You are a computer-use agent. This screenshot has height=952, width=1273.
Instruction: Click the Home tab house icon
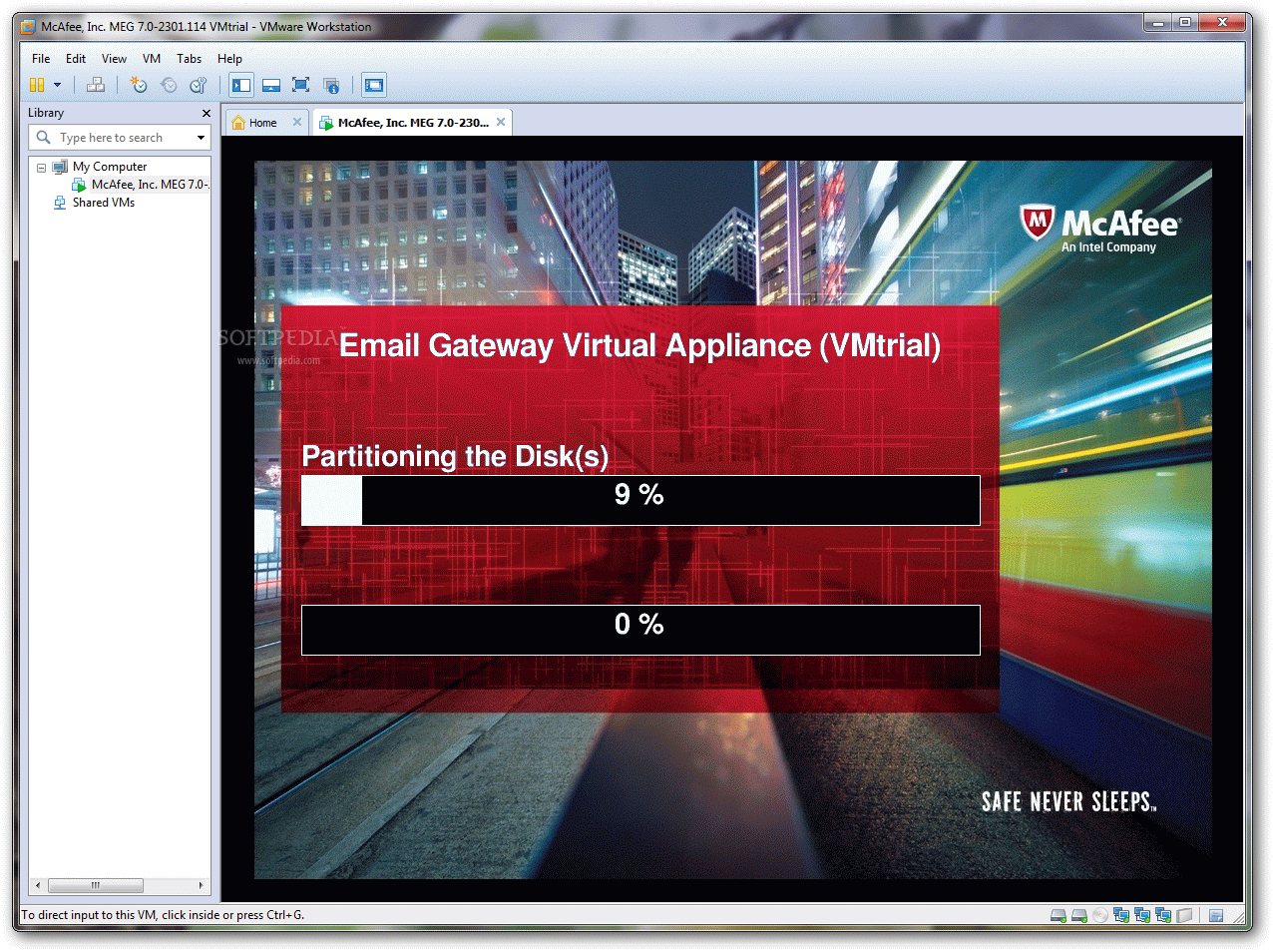click(237, 123)
